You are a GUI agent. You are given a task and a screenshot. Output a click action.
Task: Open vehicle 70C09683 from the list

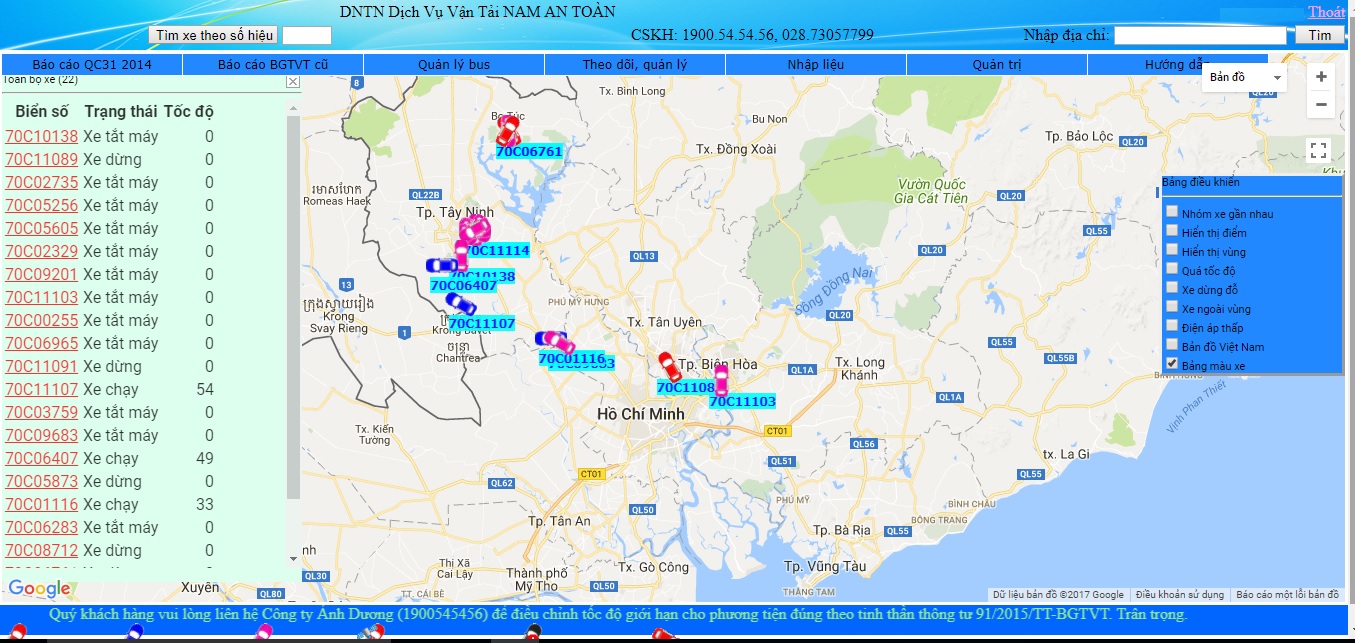pyautogui.click(x=41, y=436)
